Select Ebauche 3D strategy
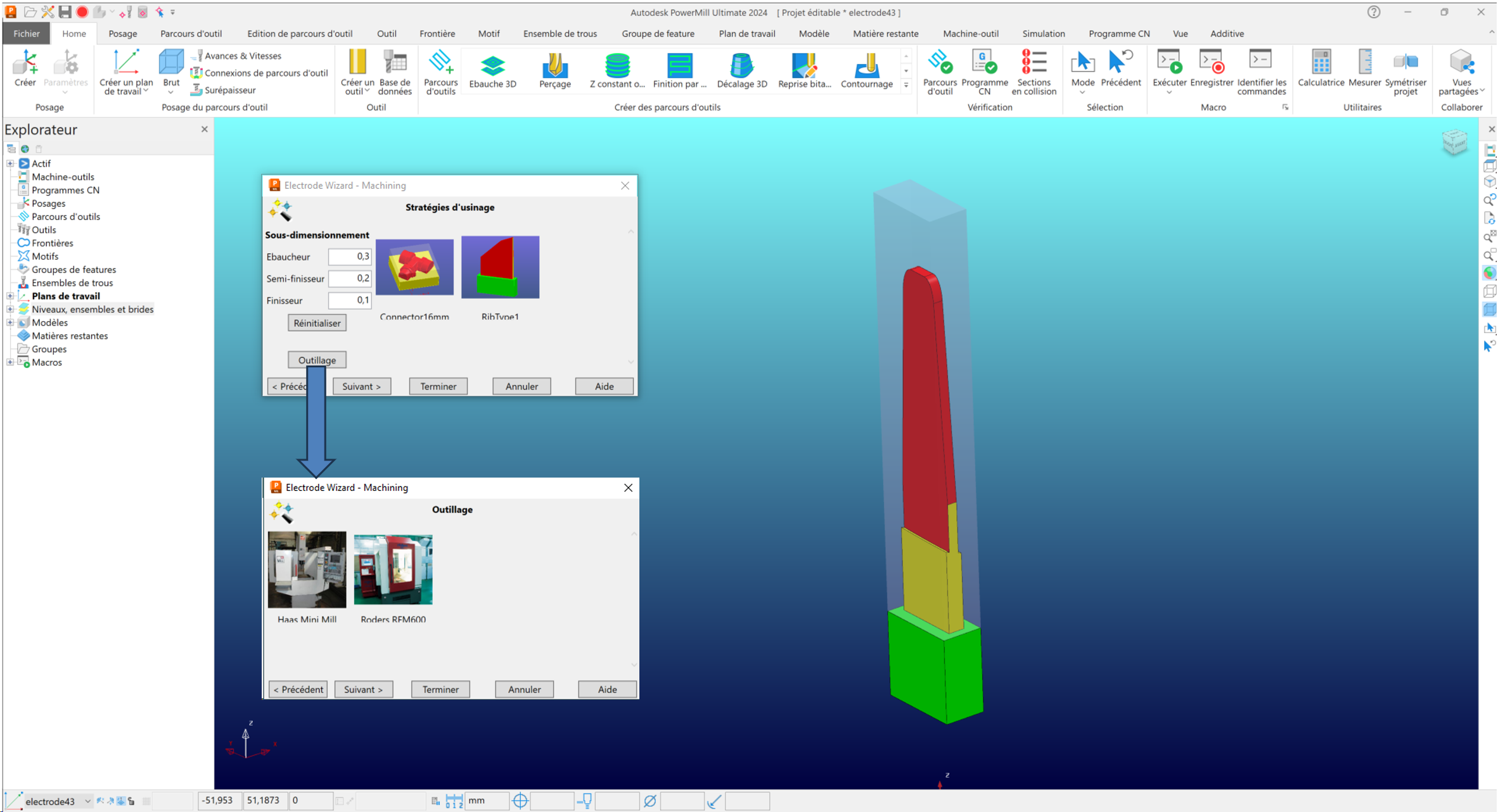Image resolution: width=1498 pixels, height=812 pixels. 492,70
